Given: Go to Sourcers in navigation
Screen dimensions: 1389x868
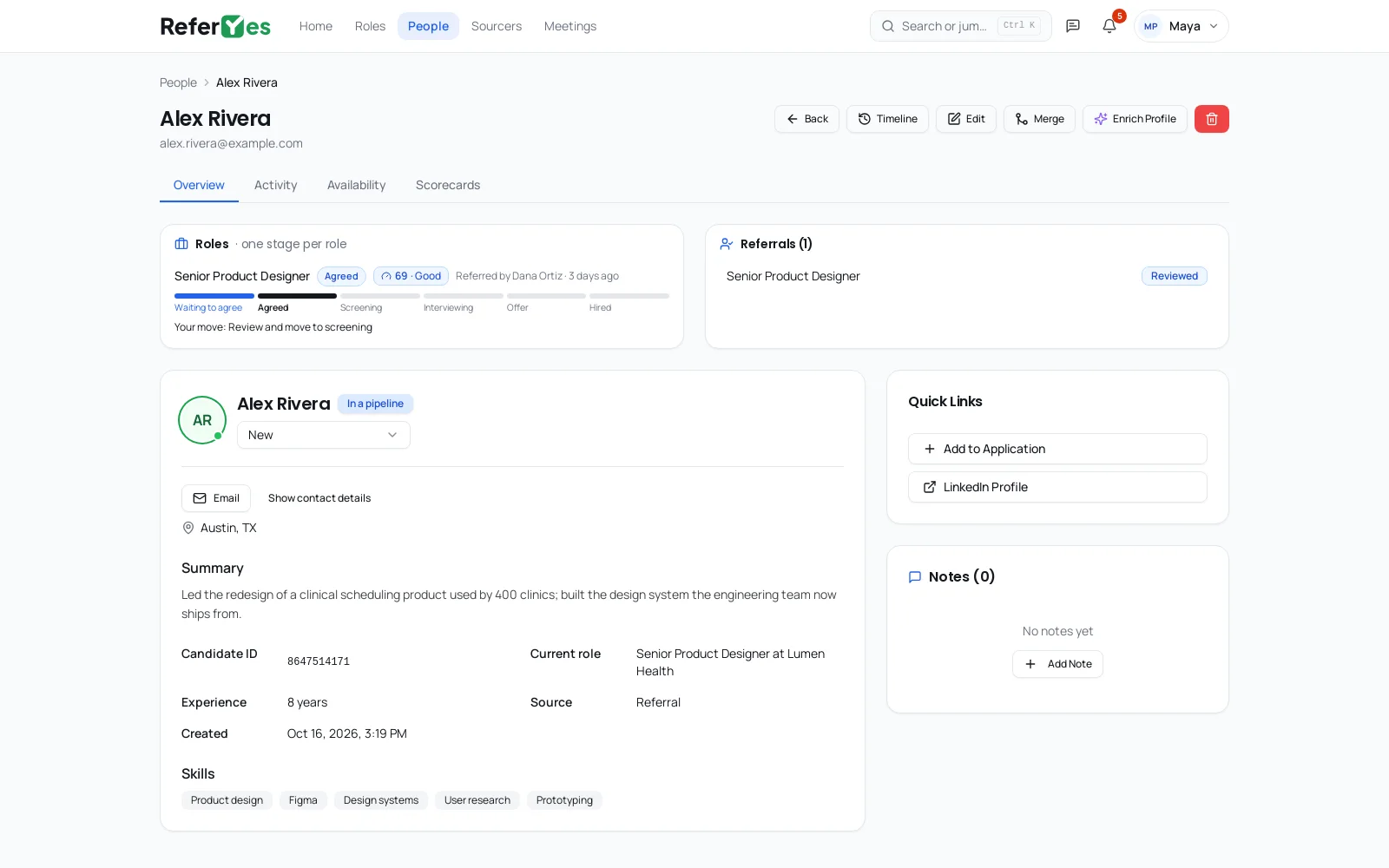Looking at the screenshot, I should [x=497, y=26].
